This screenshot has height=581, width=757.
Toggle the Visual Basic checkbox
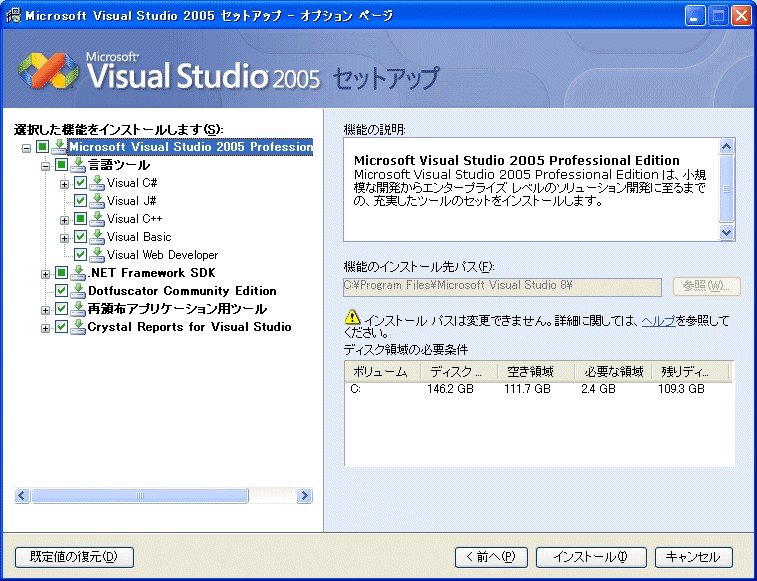pos(80,237)
